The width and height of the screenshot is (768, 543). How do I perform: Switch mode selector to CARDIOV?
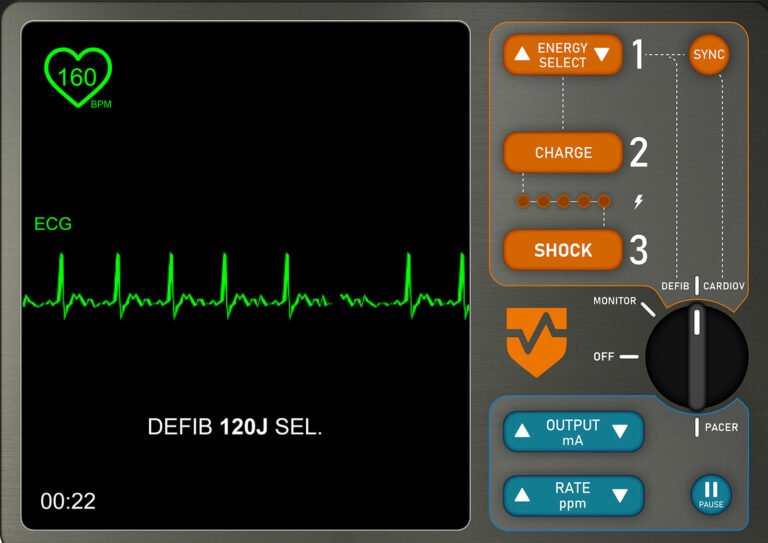pyautogui.click(x=723, y=286)
